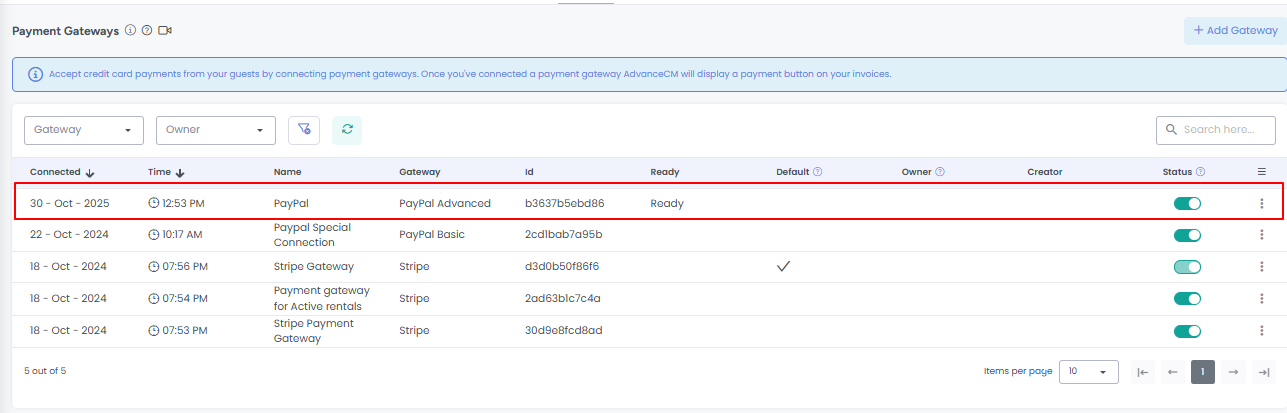This screenshot has width=1287, height=413.
Task: Click the Id 30d9e8fcd8ad
Action: 563,330
